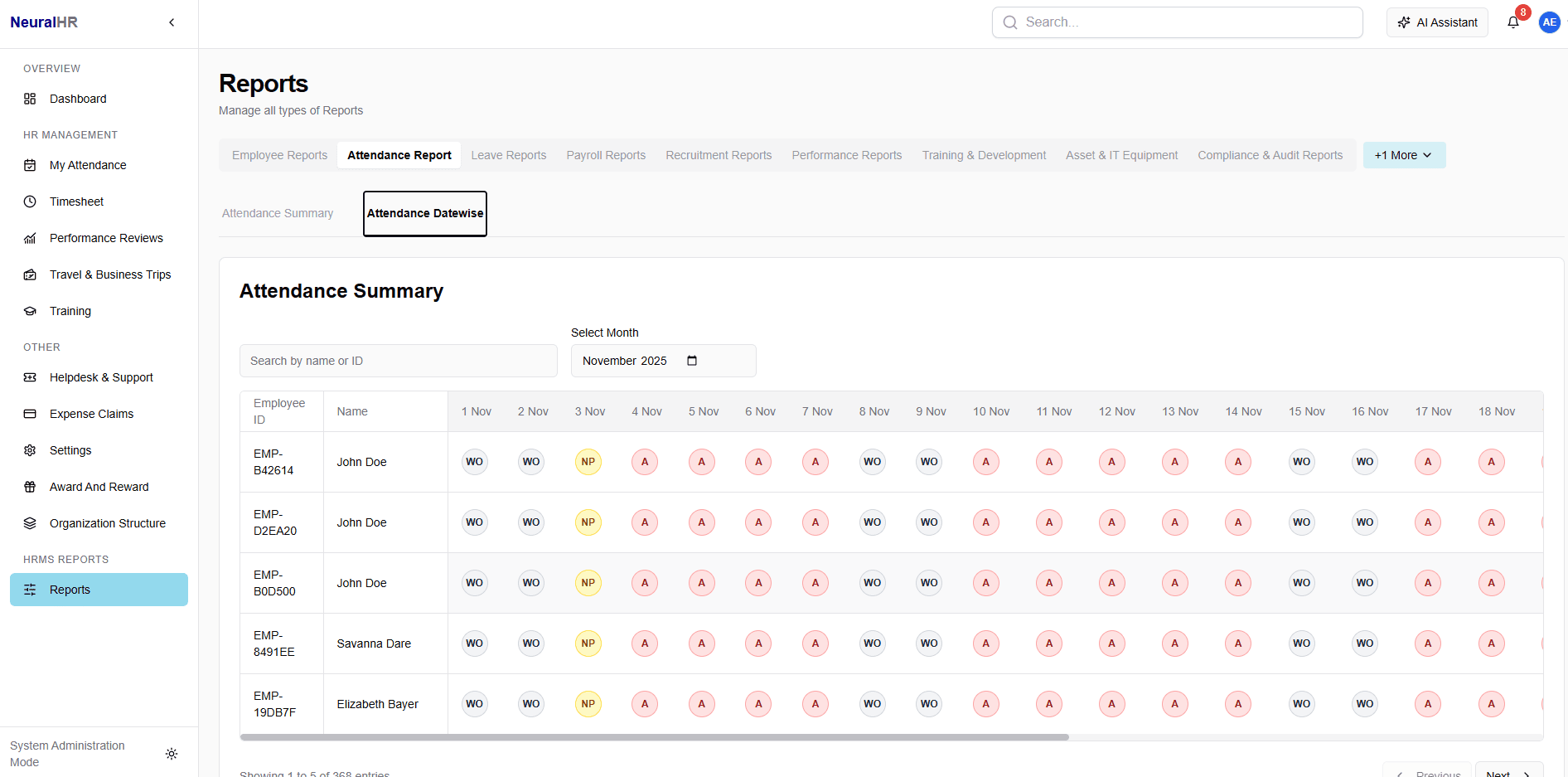Click the Organization Structure layers icon
The height and width of the screenshot is (777, 1568).
pos(30,523)
